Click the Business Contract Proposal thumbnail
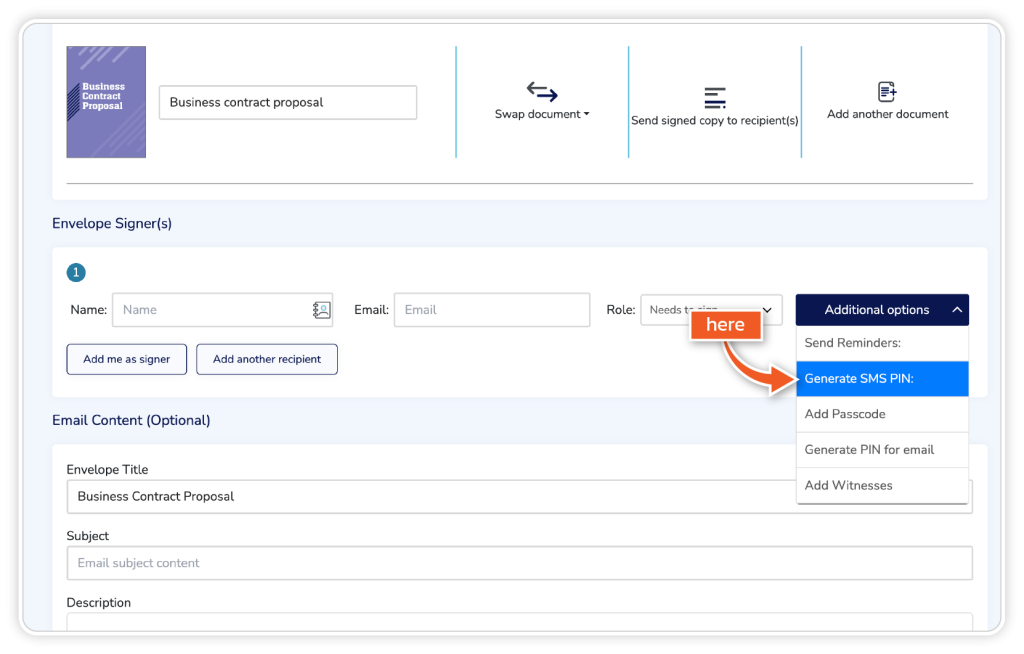 pos(106,102)
